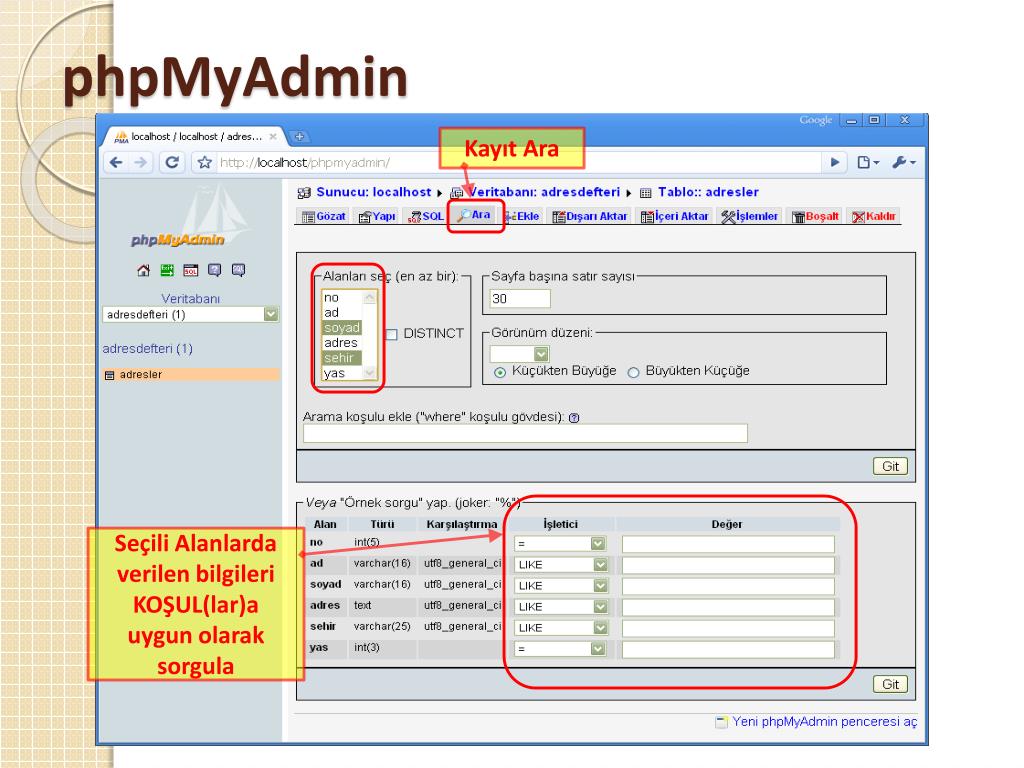
Task: Open the browser page menu icon
Action: pyautogui.click(x=867, y=162)
